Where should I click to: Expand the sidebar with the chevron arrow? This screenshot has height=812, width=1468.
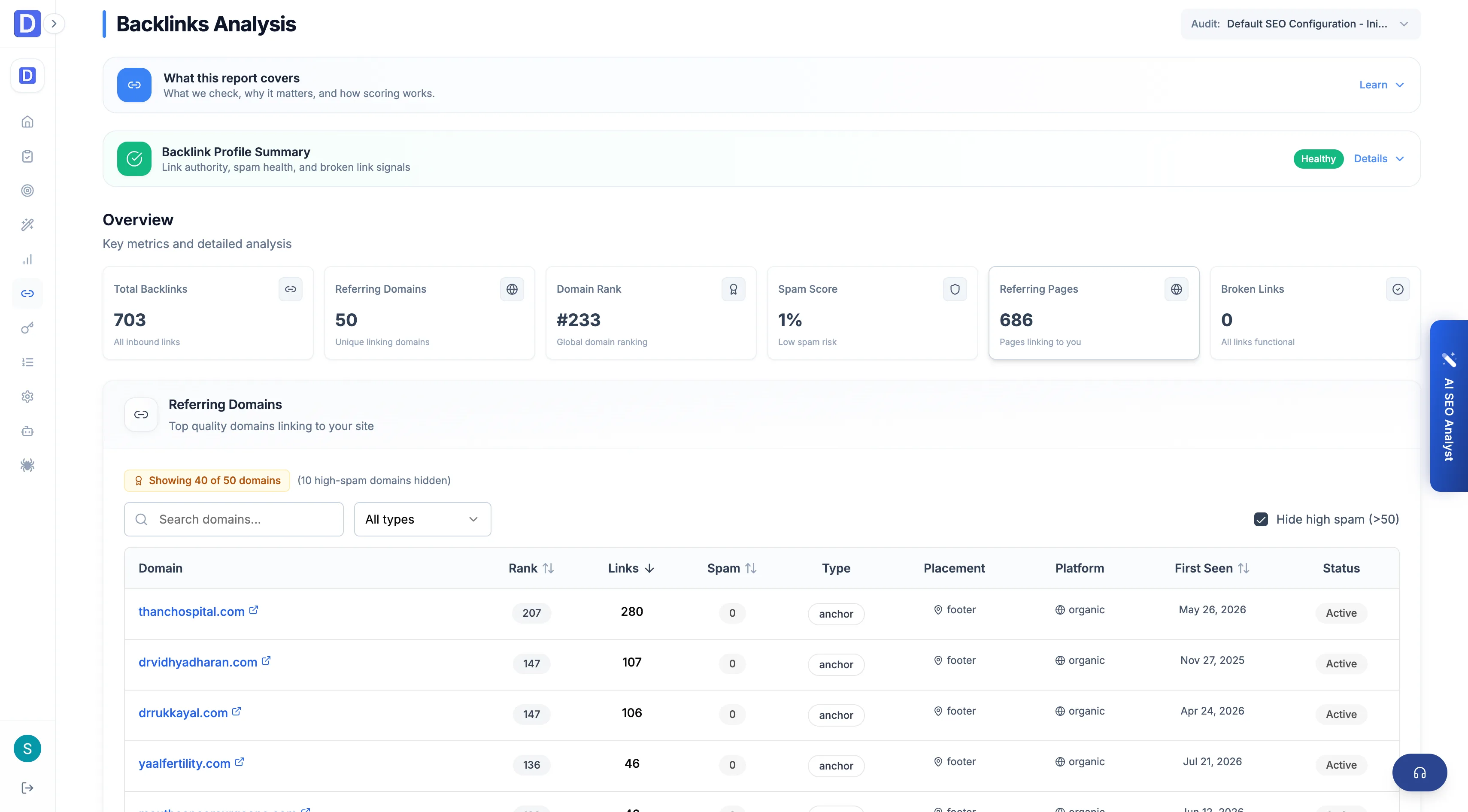[54, 23]
